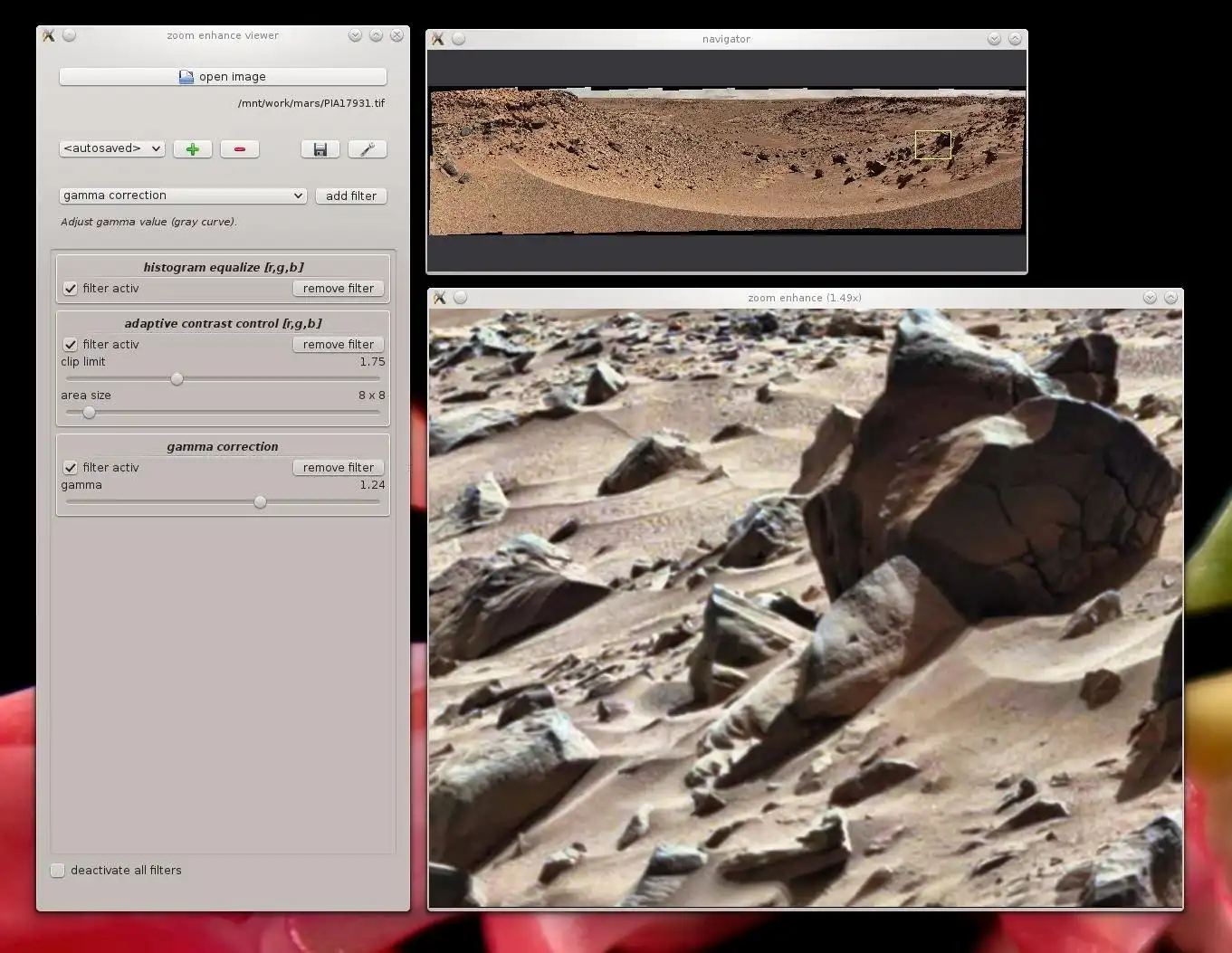Uncheck adaptive contrast control filter activ

point(71,345)
